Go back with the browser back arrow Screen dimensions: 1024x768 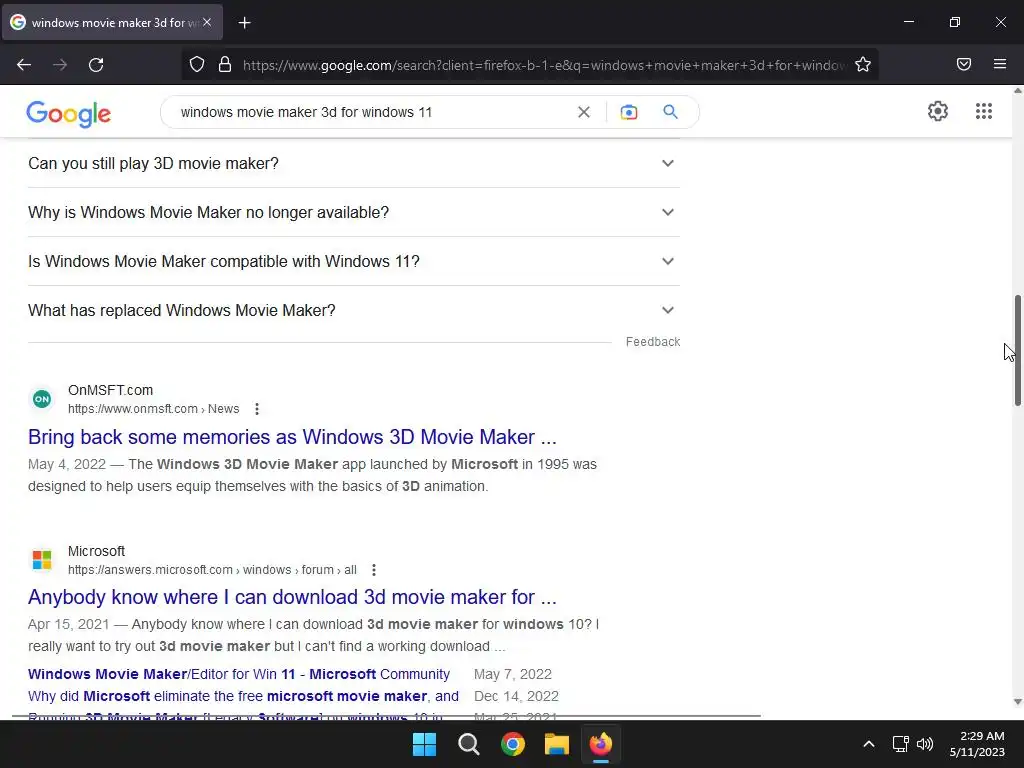point(24,64)
